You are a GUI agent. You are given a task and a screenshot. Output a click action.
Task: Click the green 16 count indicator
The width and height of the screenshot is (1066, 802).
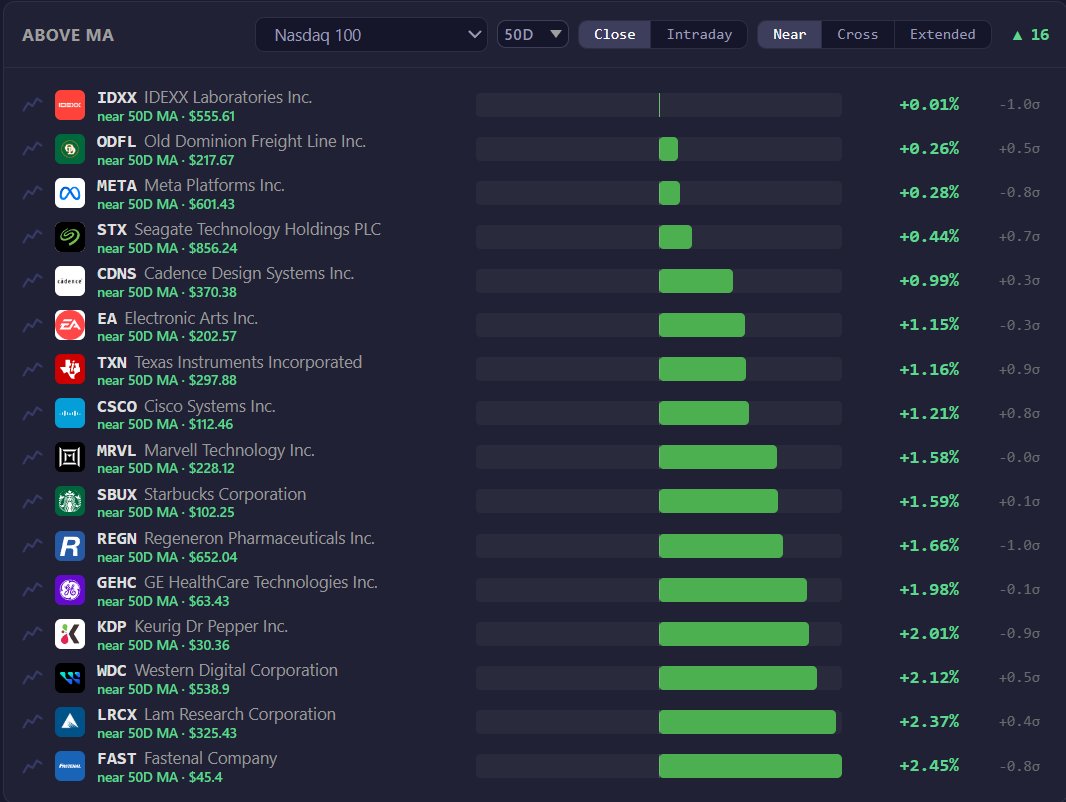(1031, 35)
